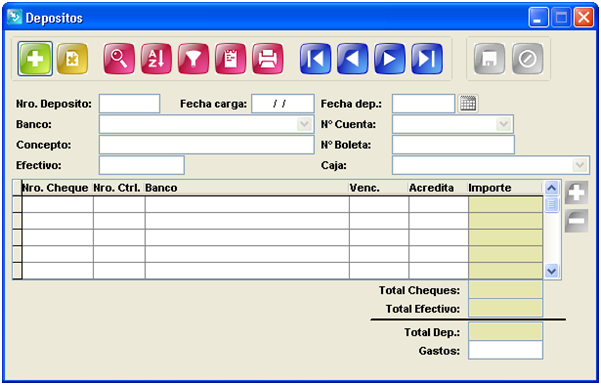Open the search magnifier tool

pos(119,59)
